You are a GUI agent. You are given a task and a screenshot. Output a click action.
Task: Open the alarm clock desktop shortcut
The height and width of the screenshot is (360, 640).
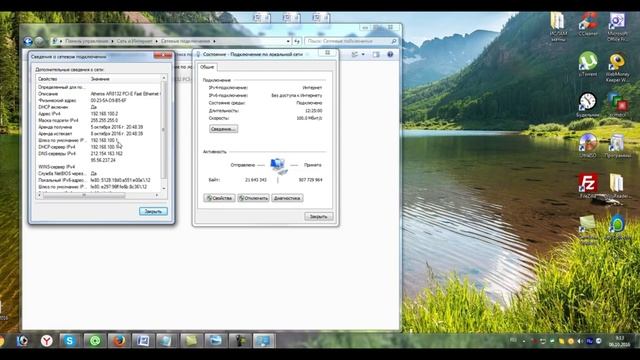pyautogui.click(x=588, y=104)
